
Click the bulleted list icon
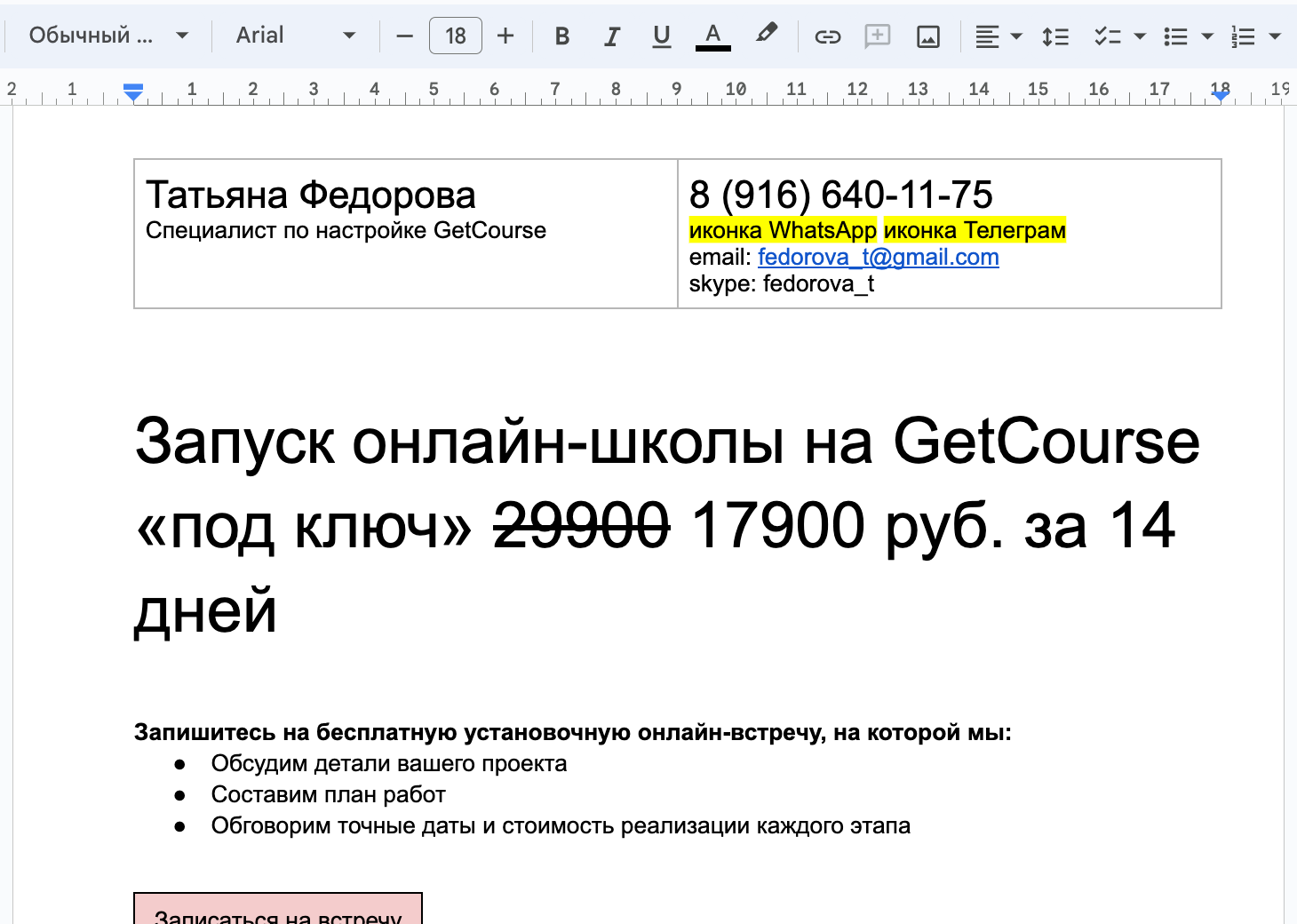tap(1175, 36)
